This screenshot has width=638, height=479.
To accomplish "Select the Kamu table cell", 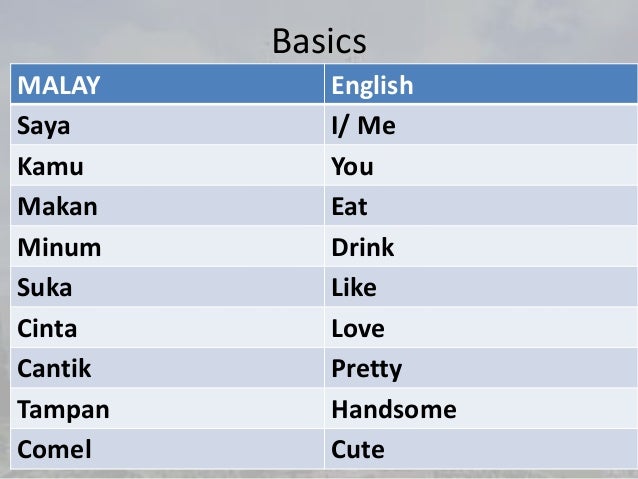I will pos(167,165).
